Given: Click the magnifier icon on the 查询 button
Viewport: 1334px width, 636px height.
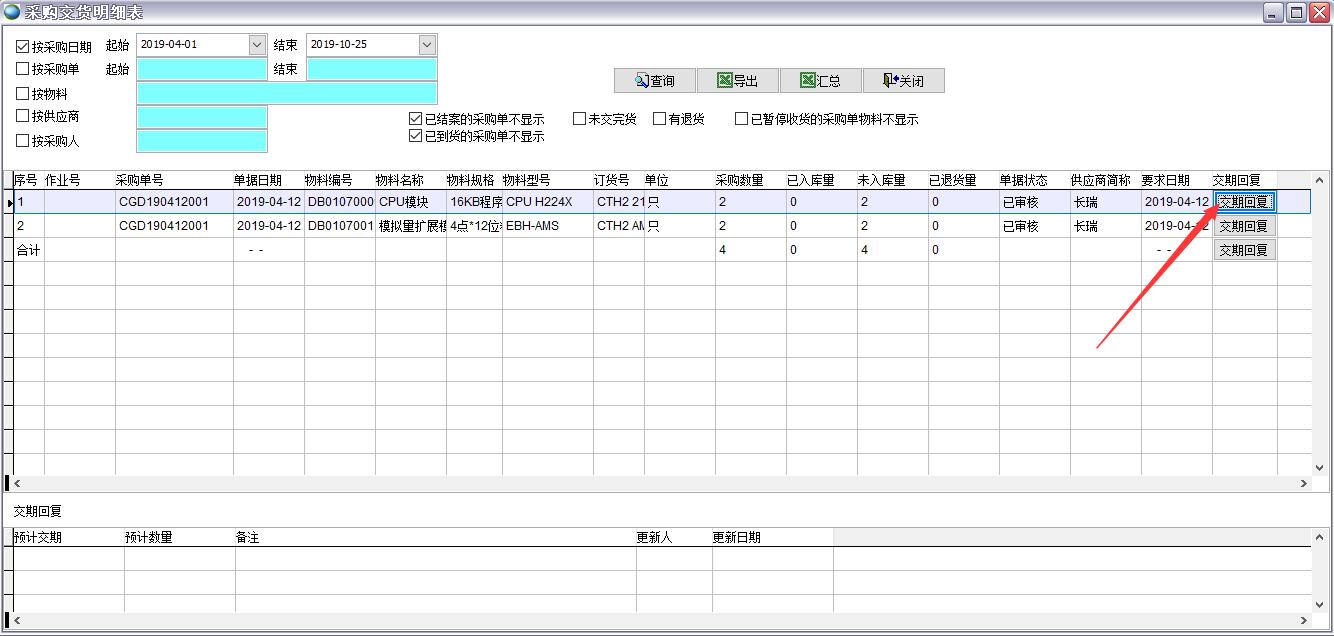Looking at the screenshot, I should (x=641, y=79).
